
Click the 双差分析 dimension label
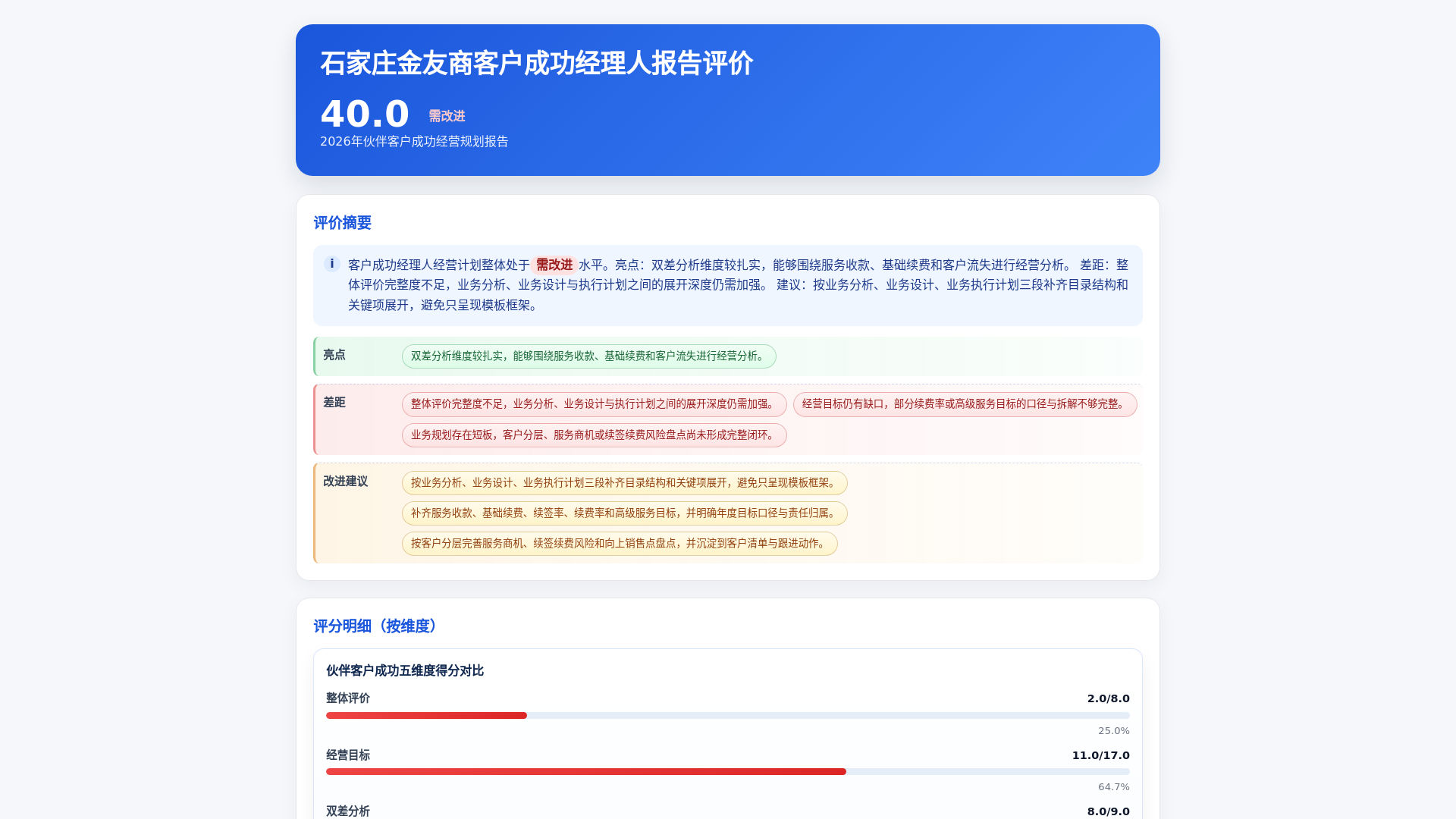(x=348, y=811)
